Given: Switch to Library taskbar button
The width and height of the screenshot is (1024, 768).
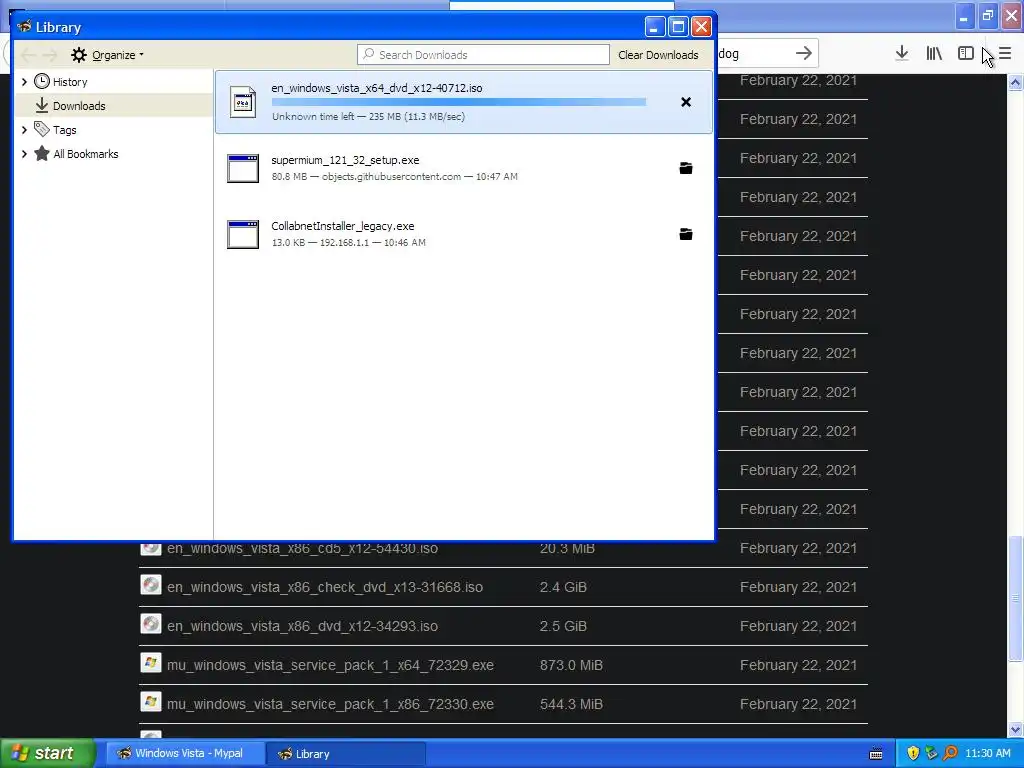Looking at the screenshot, I should pos(346,754).
